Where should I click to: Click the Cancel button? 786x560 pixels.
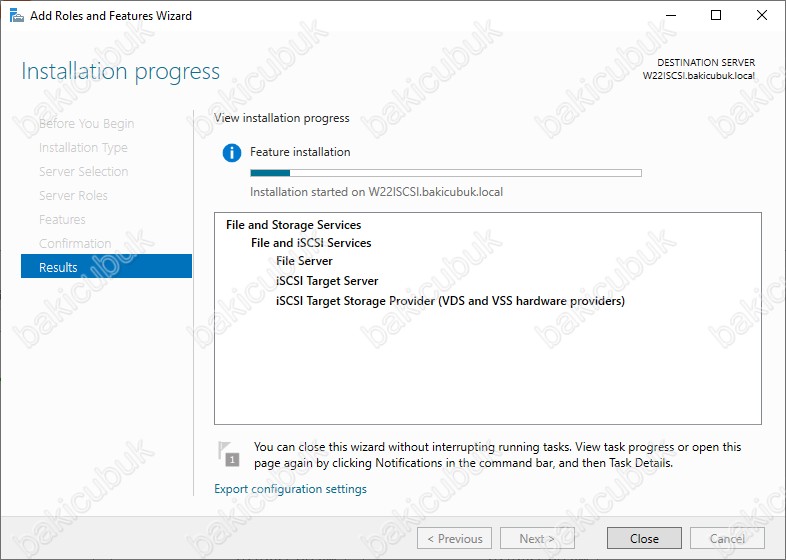(x=727, y=538)
